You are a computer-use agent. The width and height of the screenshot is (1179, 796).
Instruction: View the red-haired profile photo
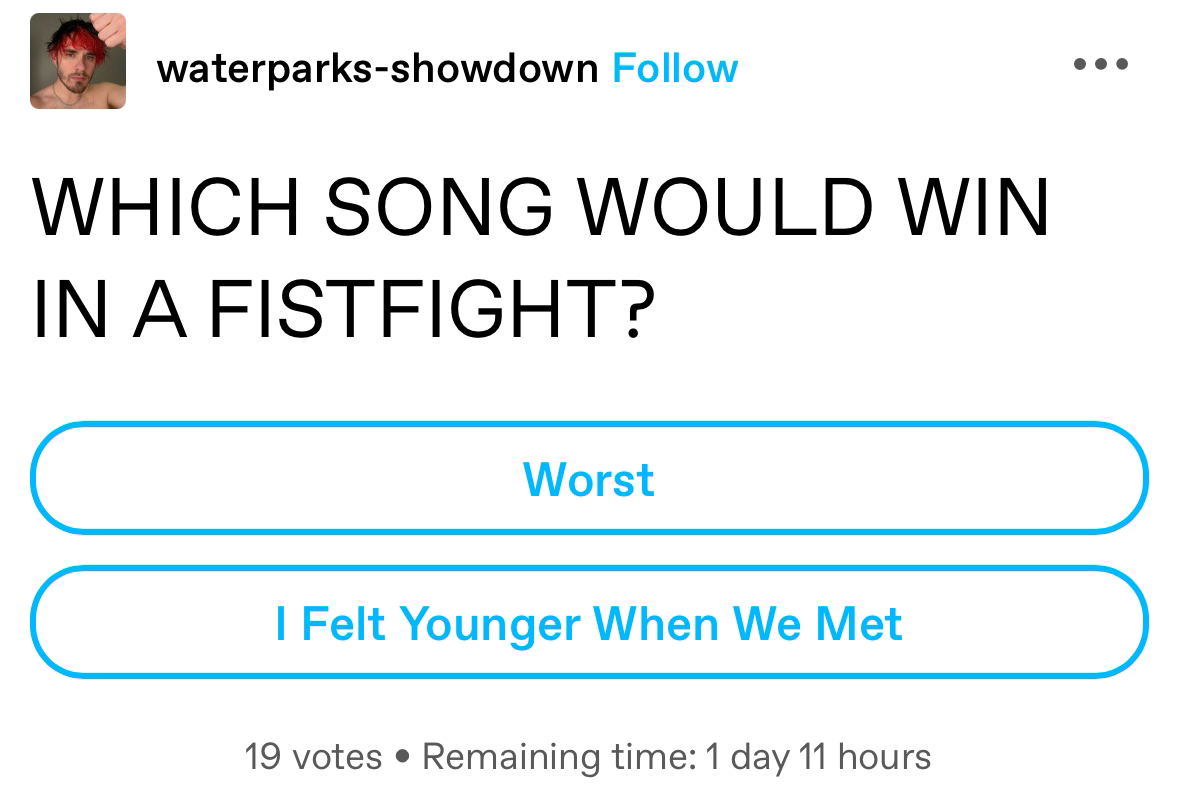click(x=78, y=61)
